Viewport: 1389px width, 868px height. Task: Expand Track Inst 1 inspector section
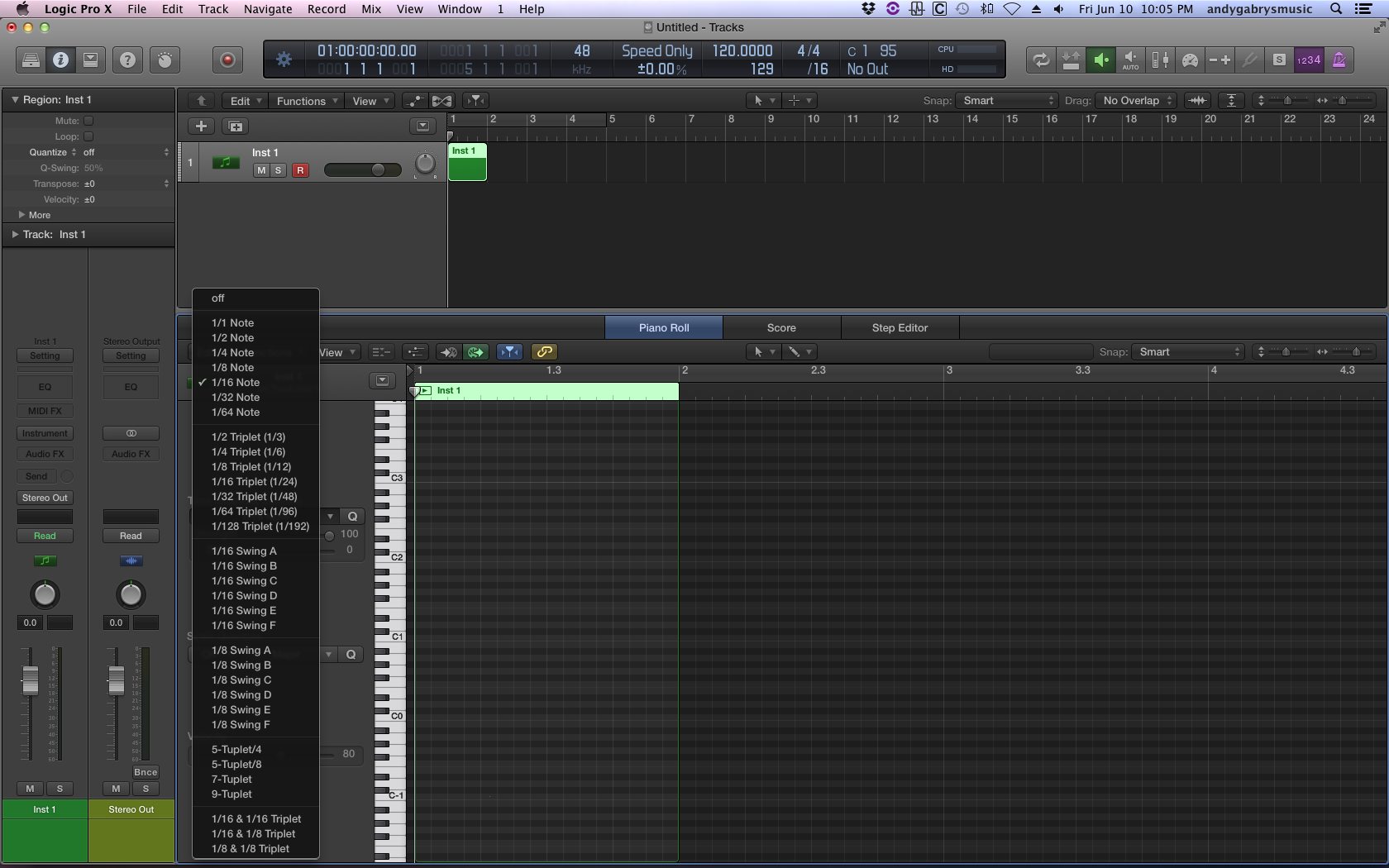tap(14, 234)
